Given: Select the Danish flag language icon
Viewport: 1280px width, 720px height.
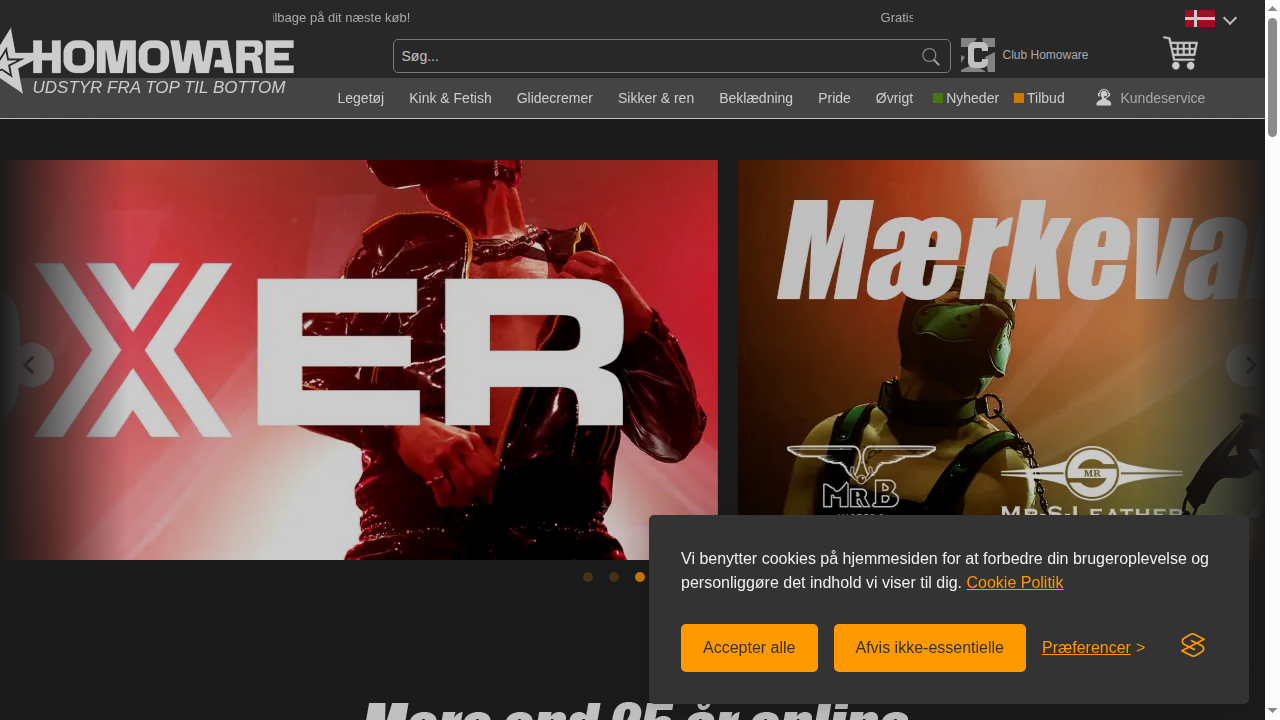Looking at the screenshot, I should pos(1200,19).
